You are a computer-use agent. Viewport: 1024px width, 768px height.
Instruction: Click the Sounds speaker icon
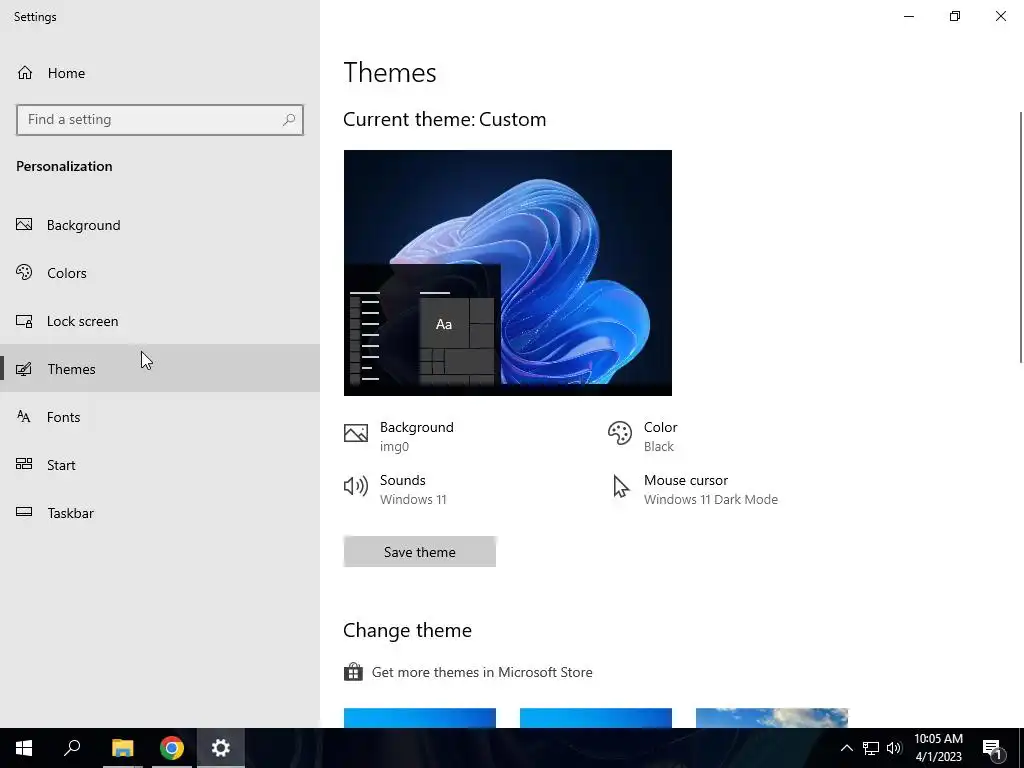[x=356, y=486]
